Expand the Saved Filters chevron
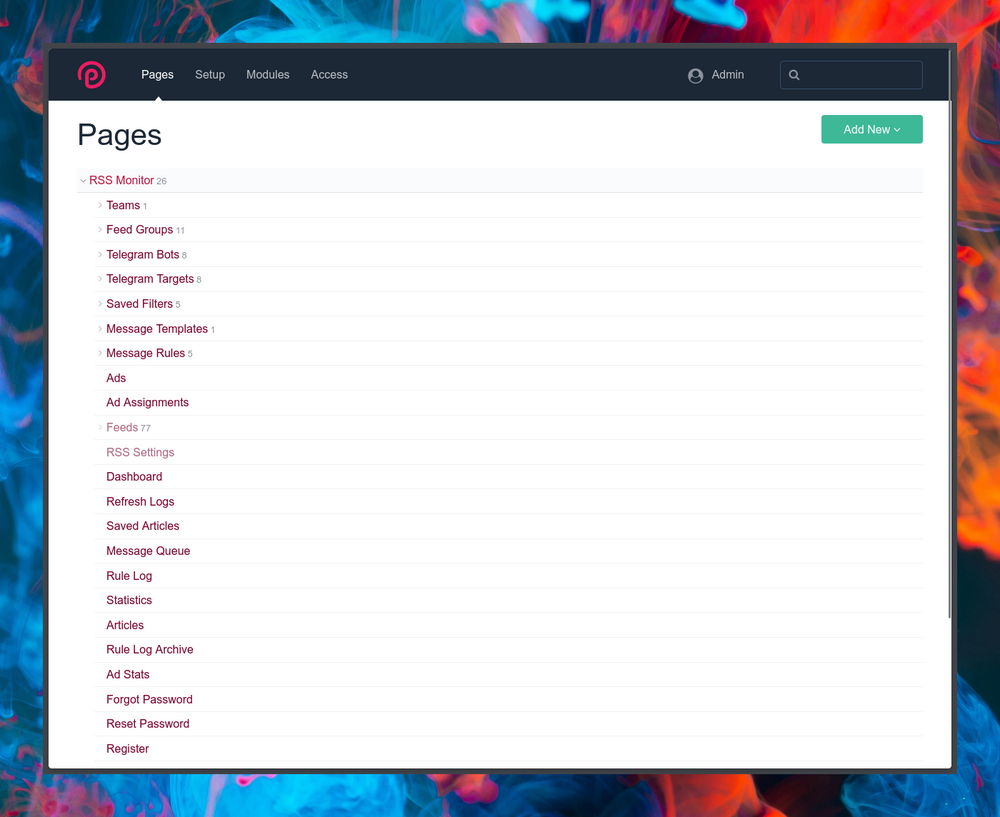This screenshot has height=817, width=1000. point(100,304)
